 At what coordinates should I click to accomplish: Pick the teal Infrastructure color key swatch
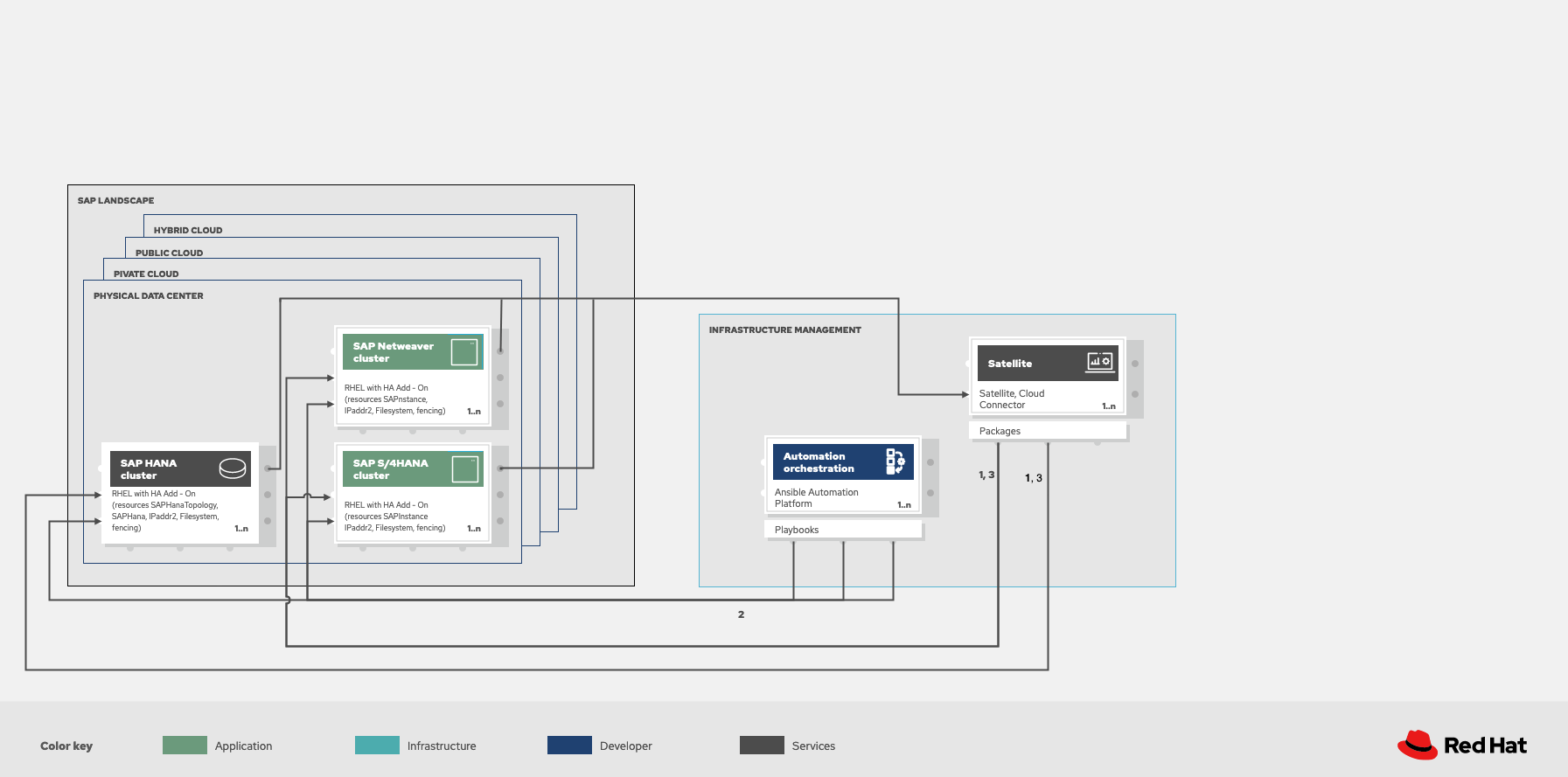pyautogui.click(x=377, y=745)
